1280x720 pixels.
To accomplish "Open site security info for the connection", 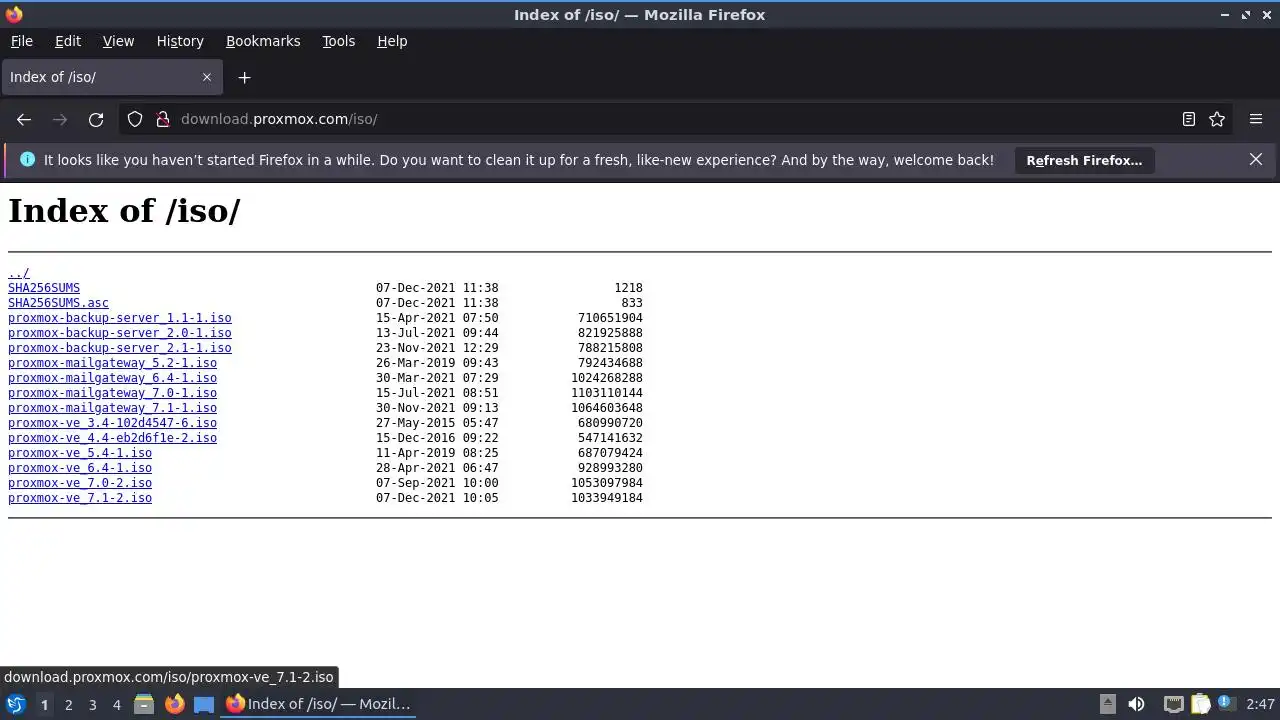I will tap(163, 119).
